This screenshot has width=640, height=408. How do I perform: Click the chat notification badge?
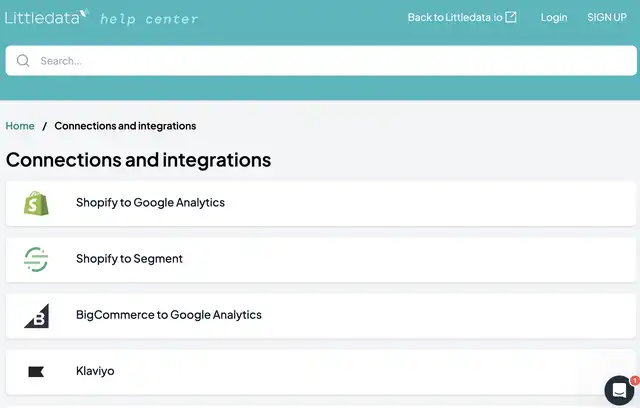point(635,380)
